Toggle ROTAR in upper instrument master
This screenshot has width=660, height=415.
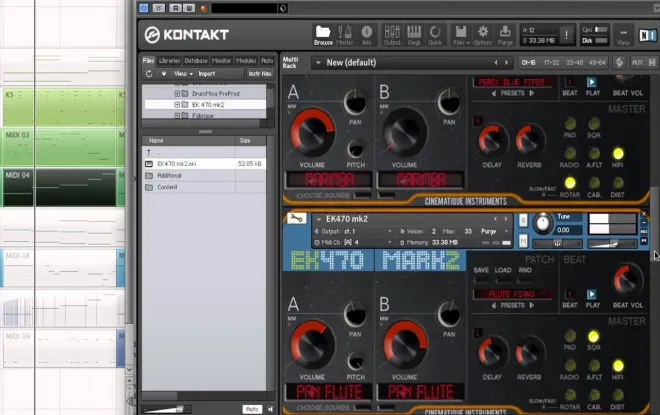[570, 183]
